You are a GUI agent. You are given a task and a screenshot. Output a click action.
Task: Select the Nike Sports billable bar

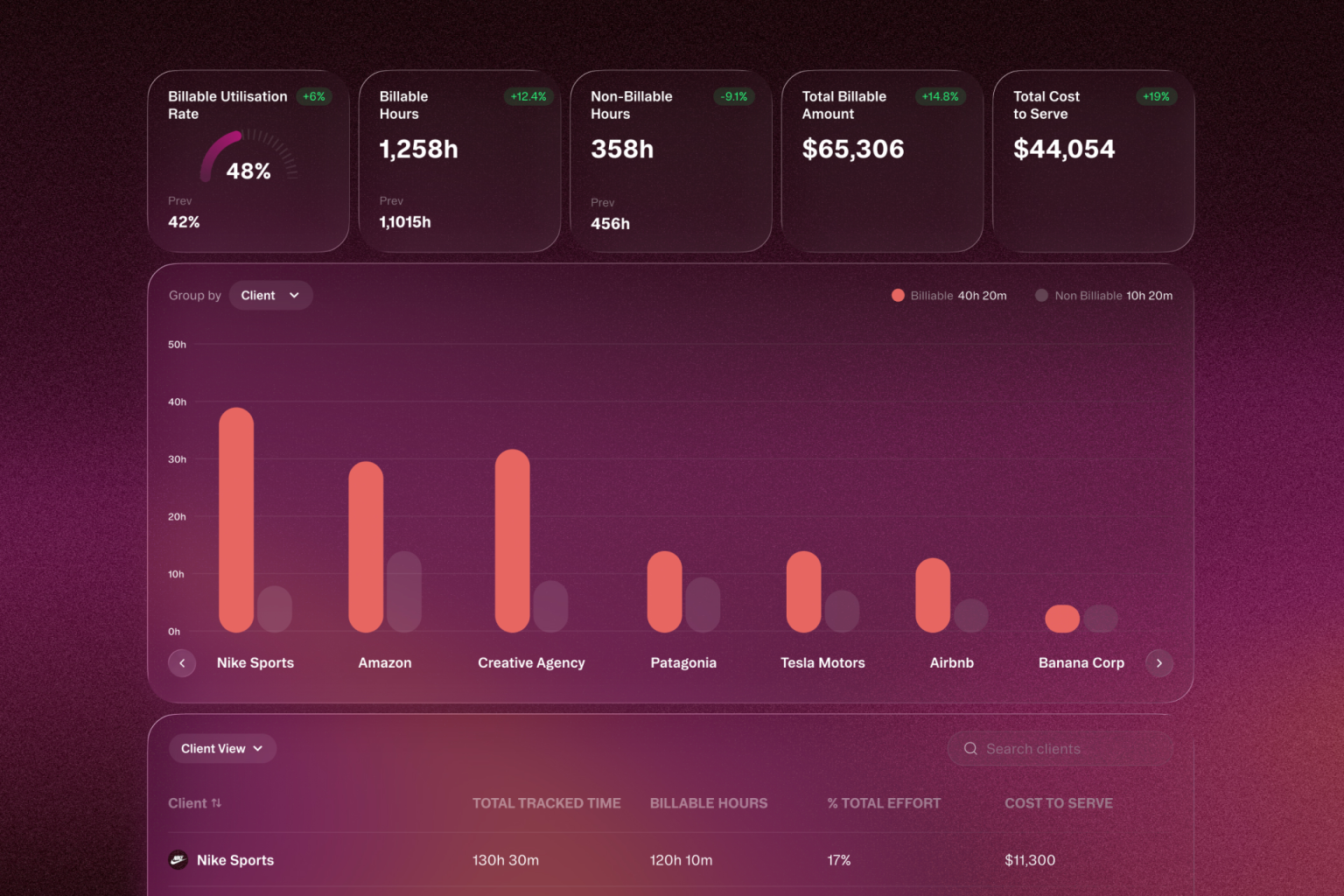236,520
